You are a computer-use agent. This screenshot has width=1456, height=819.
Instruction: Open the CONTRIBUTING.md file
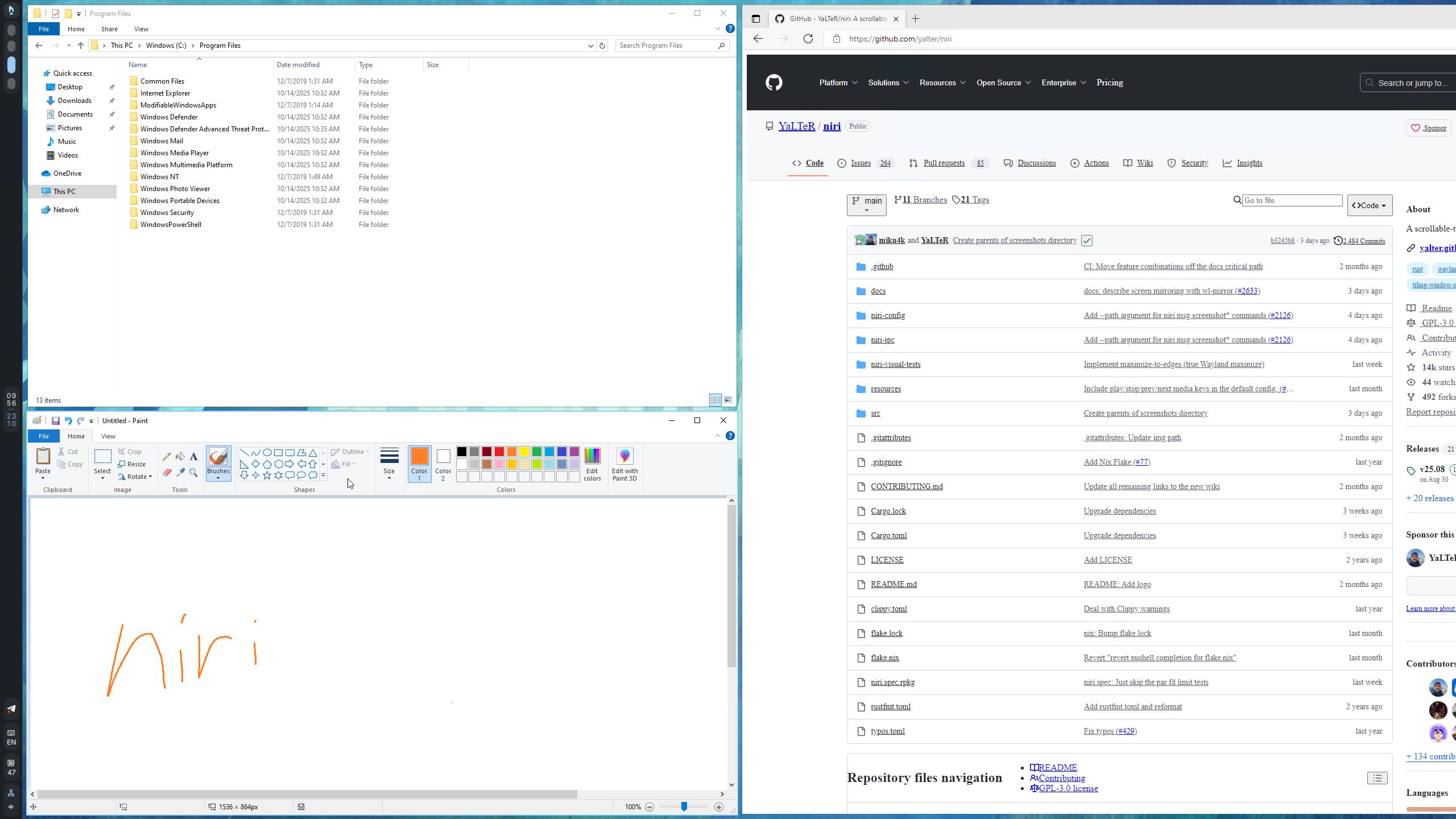(907, 486)
